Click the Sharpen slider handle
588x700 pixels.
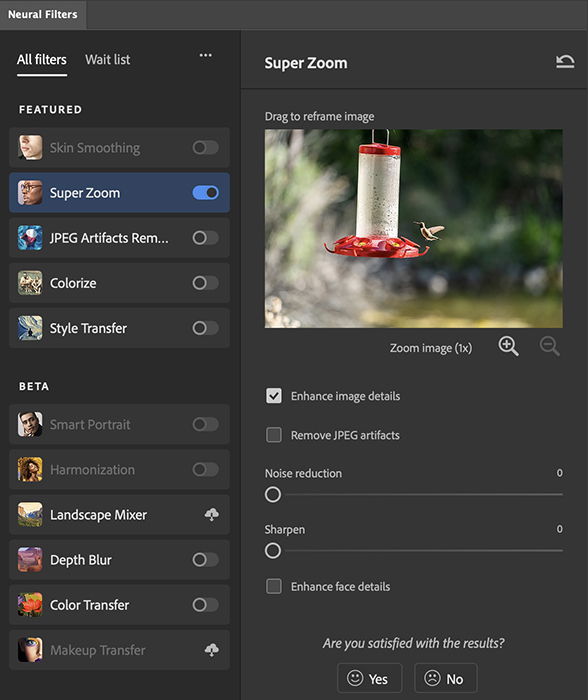pyautogui.click(x=273, y=551)
